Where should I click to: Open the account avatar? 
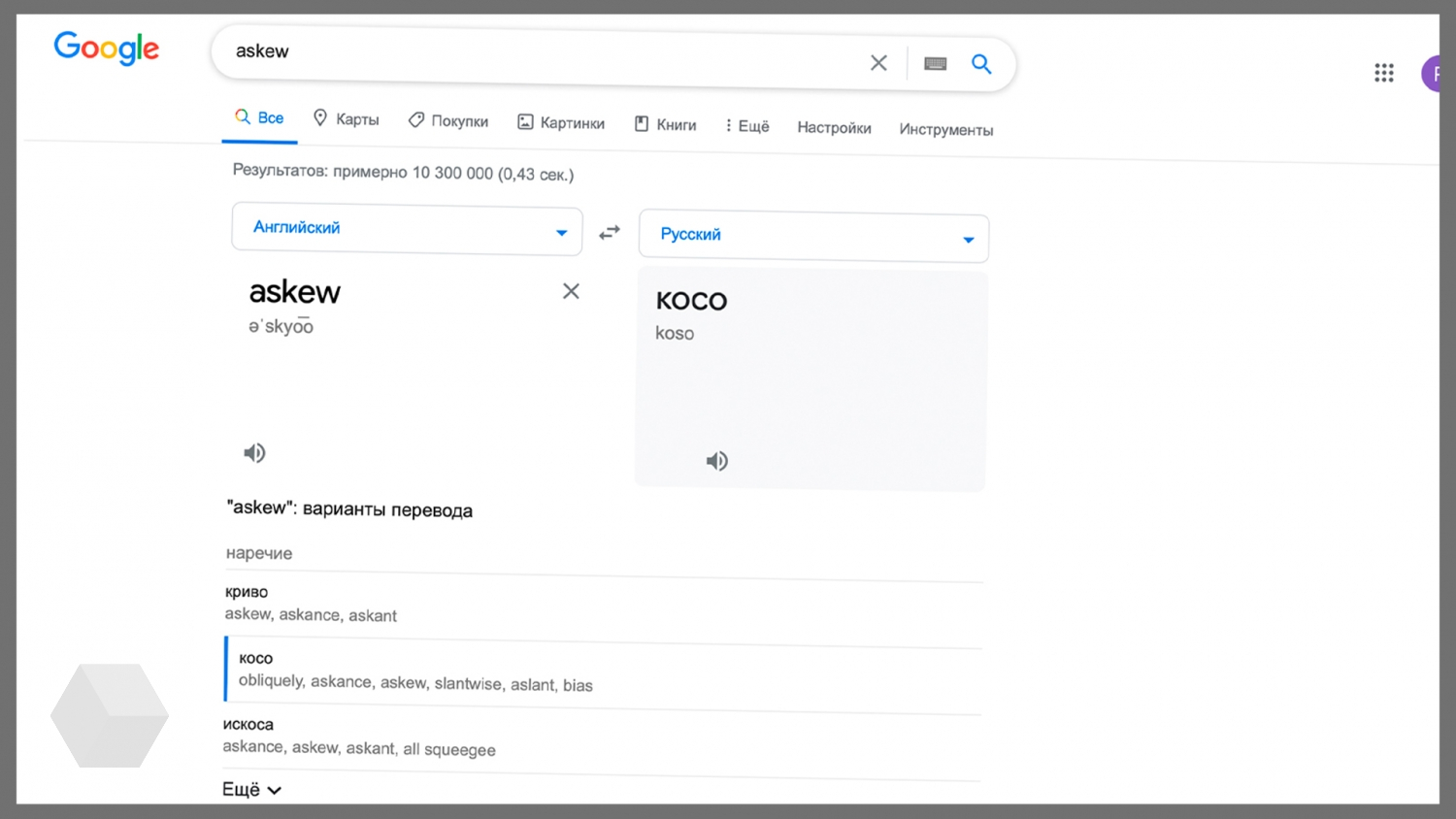click(1431, 74)
